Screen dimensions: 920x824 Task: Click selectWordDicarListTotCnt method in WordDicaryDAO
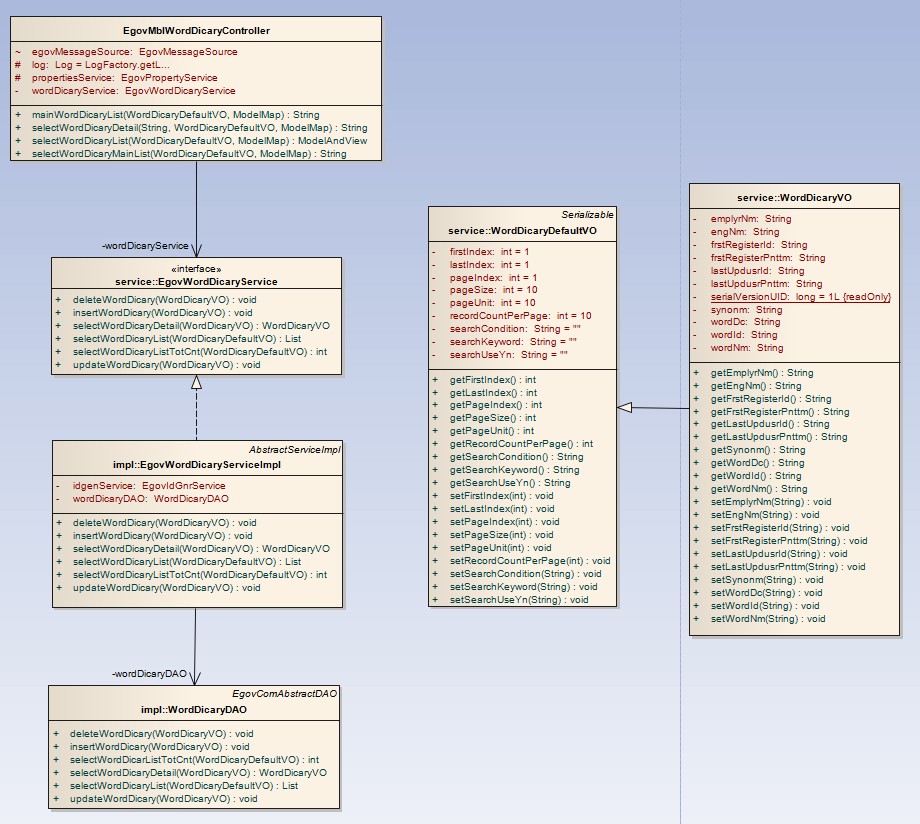(x=193, y=760)
